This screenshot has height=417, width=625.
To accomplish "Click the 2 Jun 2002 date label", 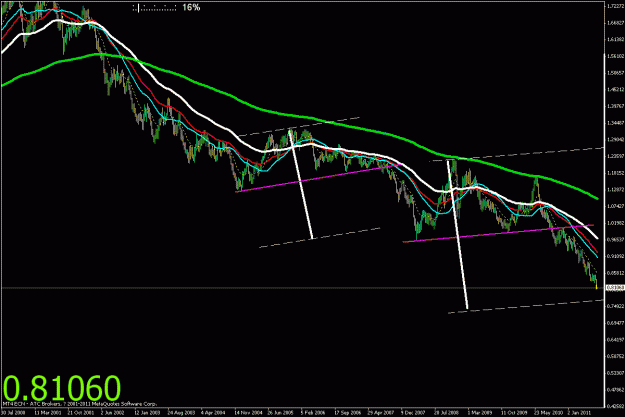I will (x=114, y=413).
